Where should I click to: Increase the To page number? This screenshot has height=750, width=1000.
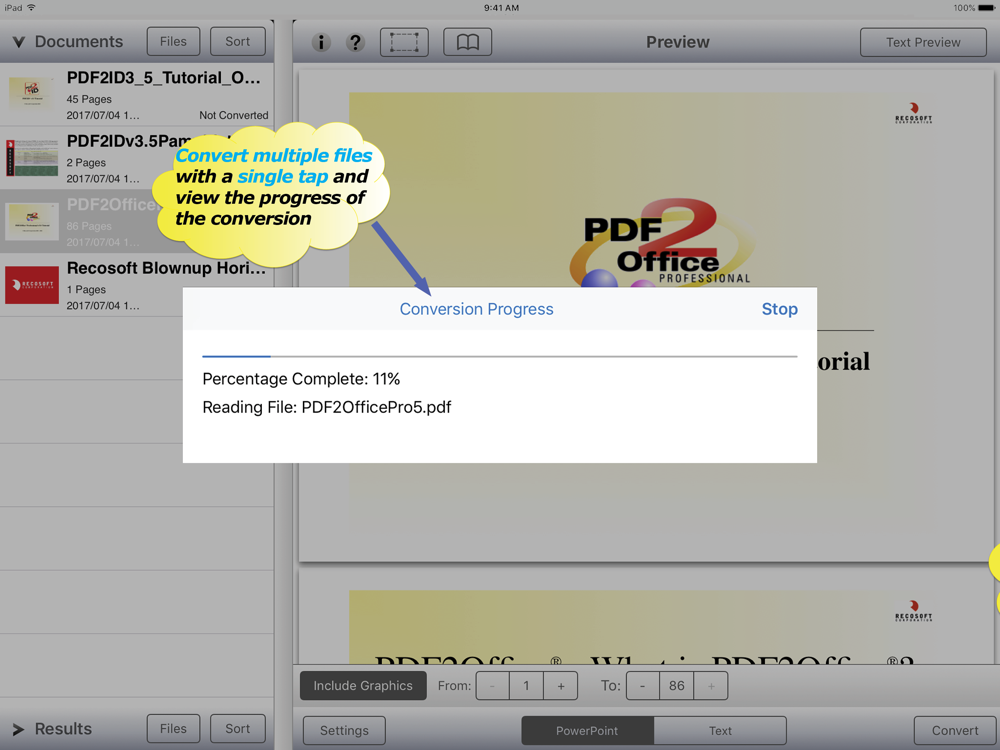click(710, 686)
